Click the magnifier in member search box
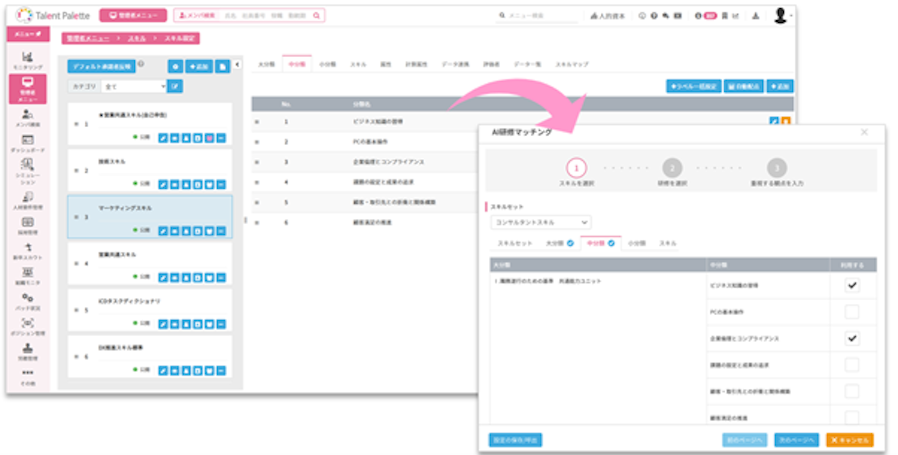 pos(317,15)
